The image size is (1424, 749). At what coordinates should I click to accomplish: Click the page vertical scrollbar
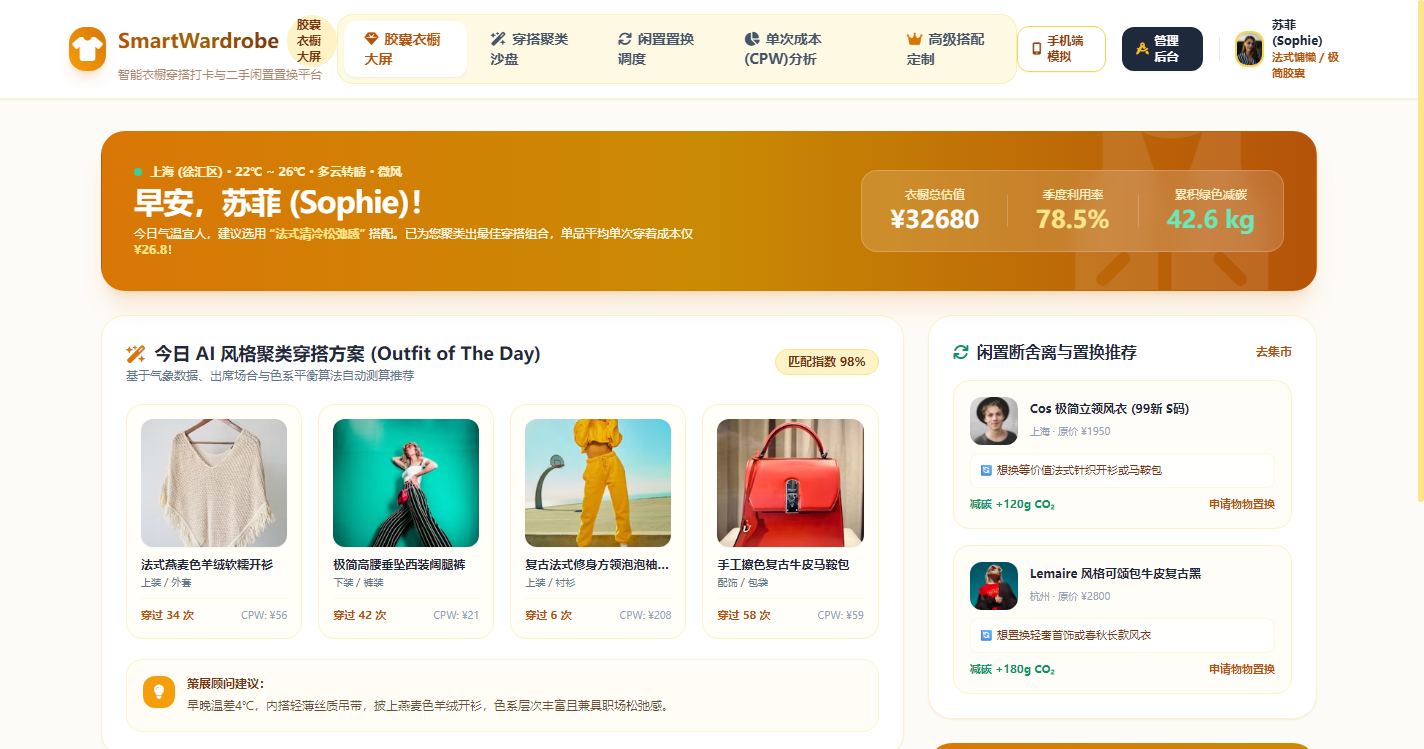[1420, 250]
